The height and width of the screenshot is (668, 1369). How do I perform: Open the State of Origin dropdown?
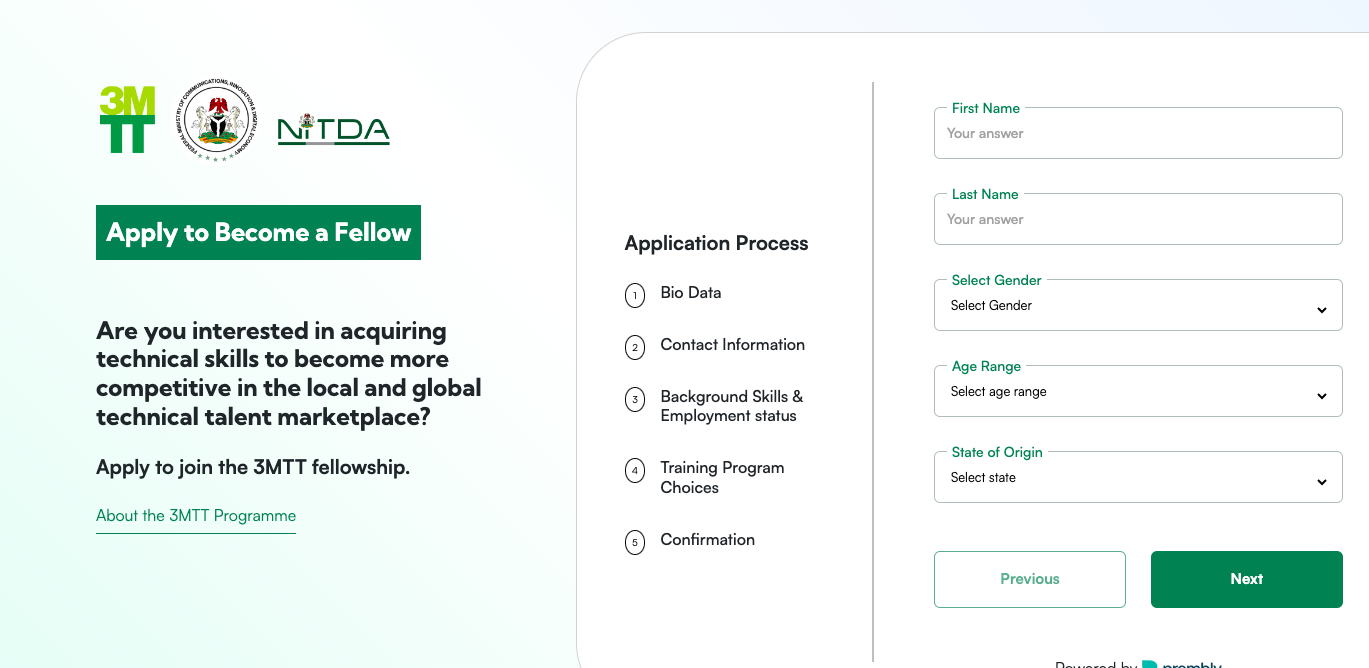point(1138,477)
